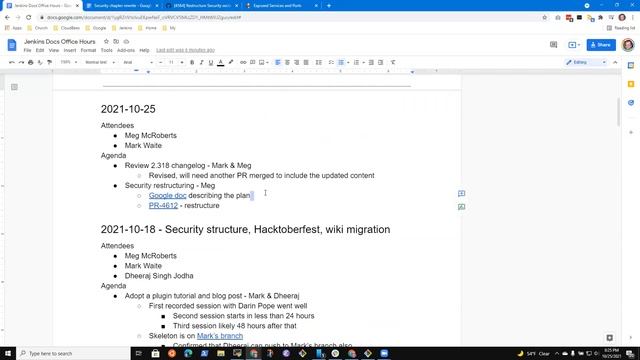Apply italic formatting
Screen dimensions: 640x360
(201, 62)
